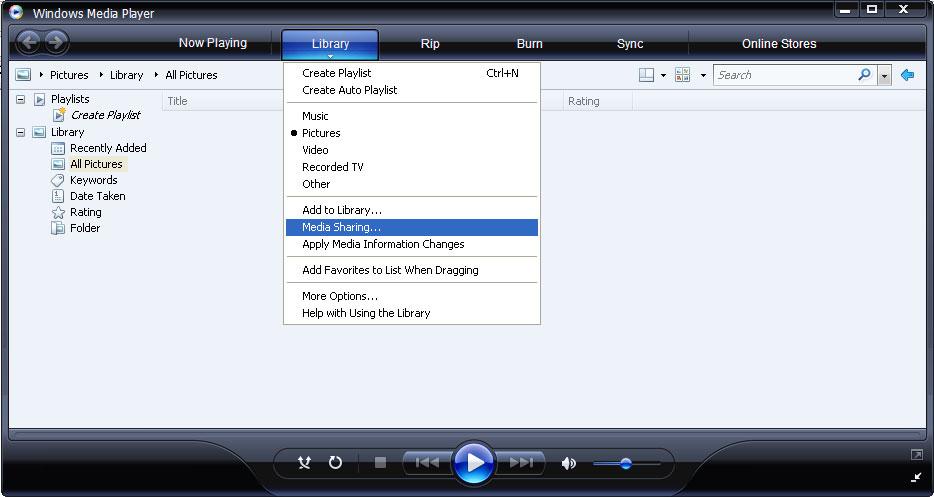
Task: Choose Apply Media Information Changes
Action: (x=411, y=244)
